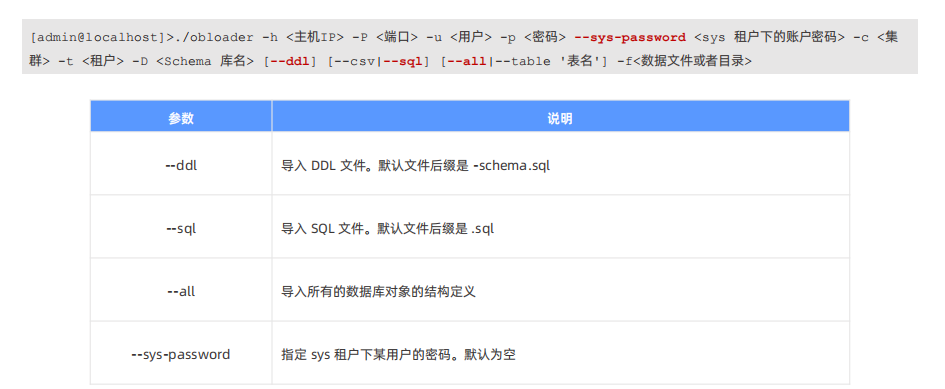Click red '--ddl' option in command block
Screen dimensions: 945x389
289,62
